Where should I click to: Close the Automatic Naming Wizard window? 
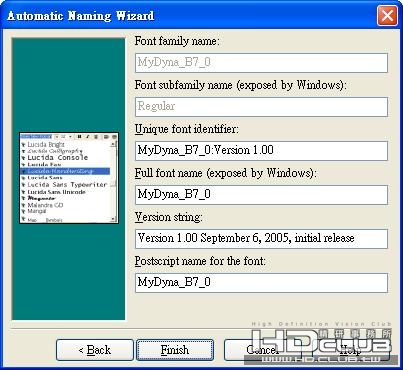click(x=387, y=15)
